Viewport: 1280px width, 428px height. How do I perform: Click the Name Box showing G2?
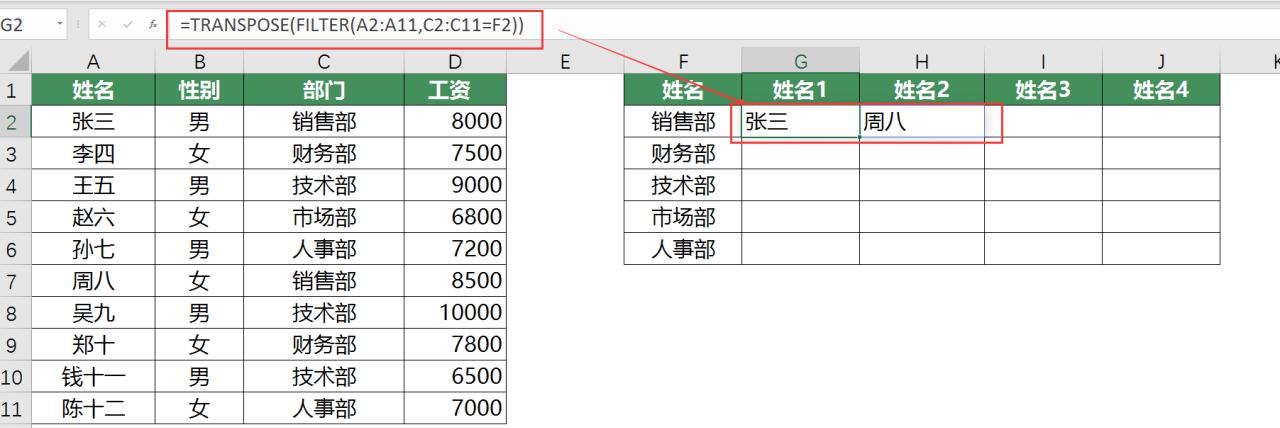(26, 23)
